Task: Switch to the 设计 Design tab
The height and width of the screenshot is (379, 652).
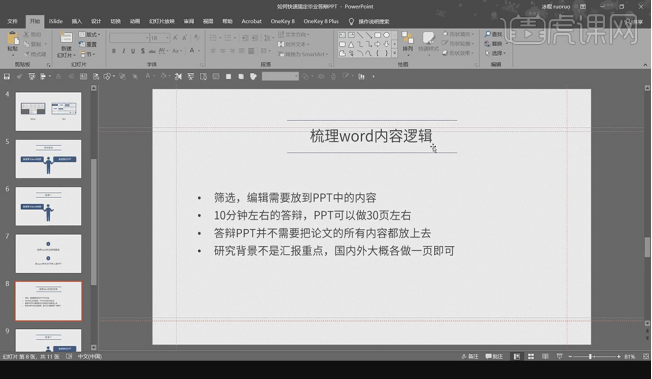Action: point(96,21)
